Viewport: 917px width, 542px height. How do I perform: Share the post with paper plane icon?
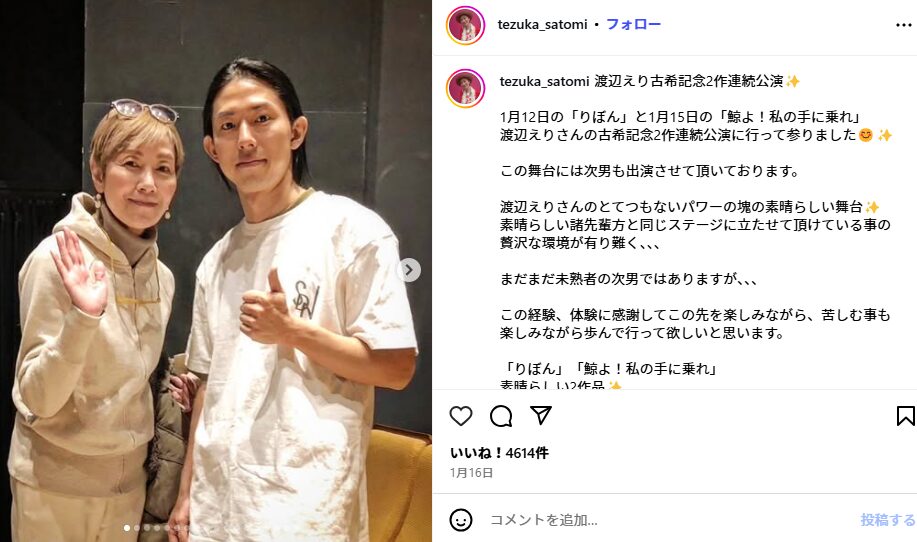coord(541,415)
